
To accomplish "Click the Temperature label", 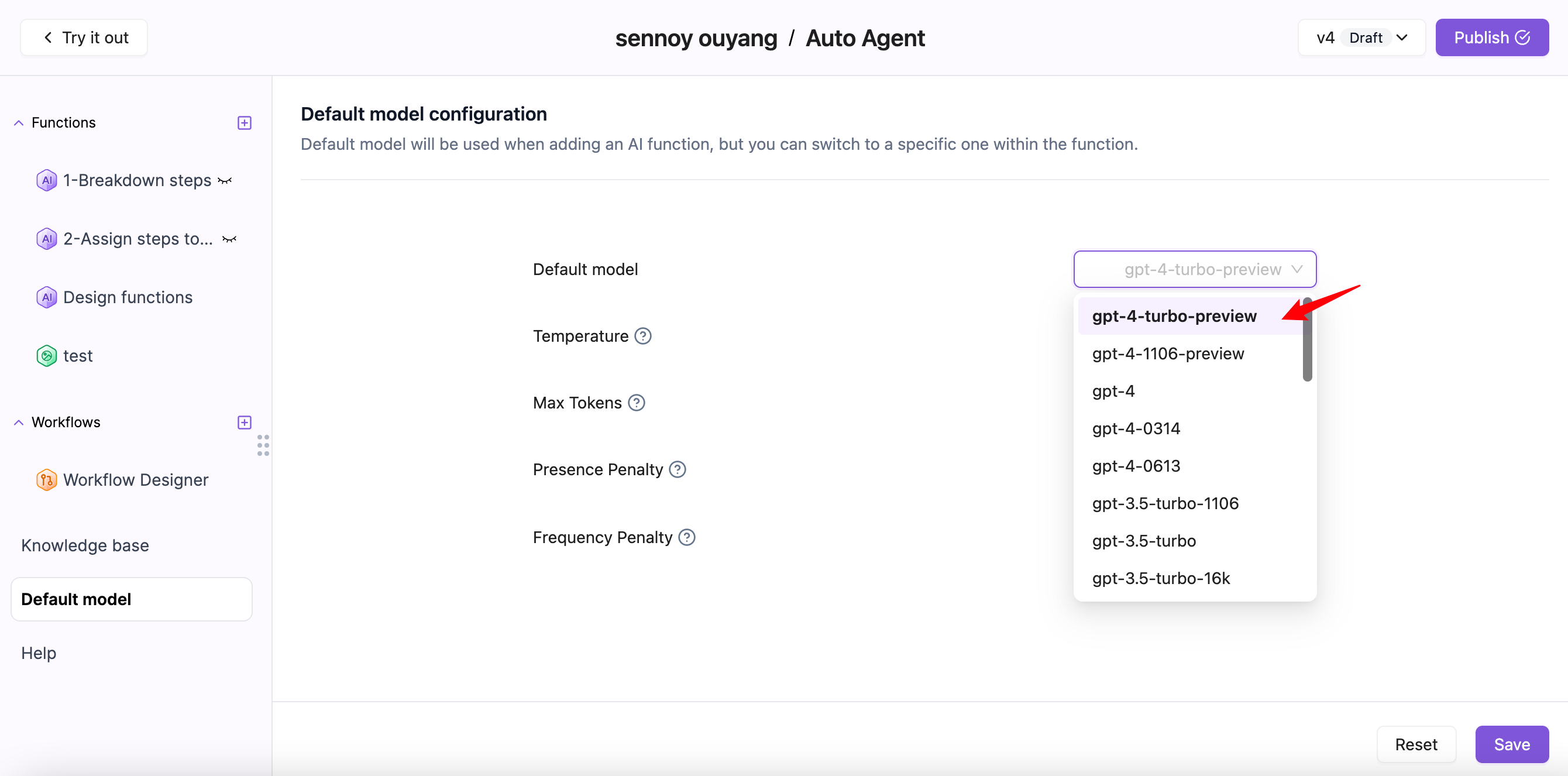I will tap(581, 336).
